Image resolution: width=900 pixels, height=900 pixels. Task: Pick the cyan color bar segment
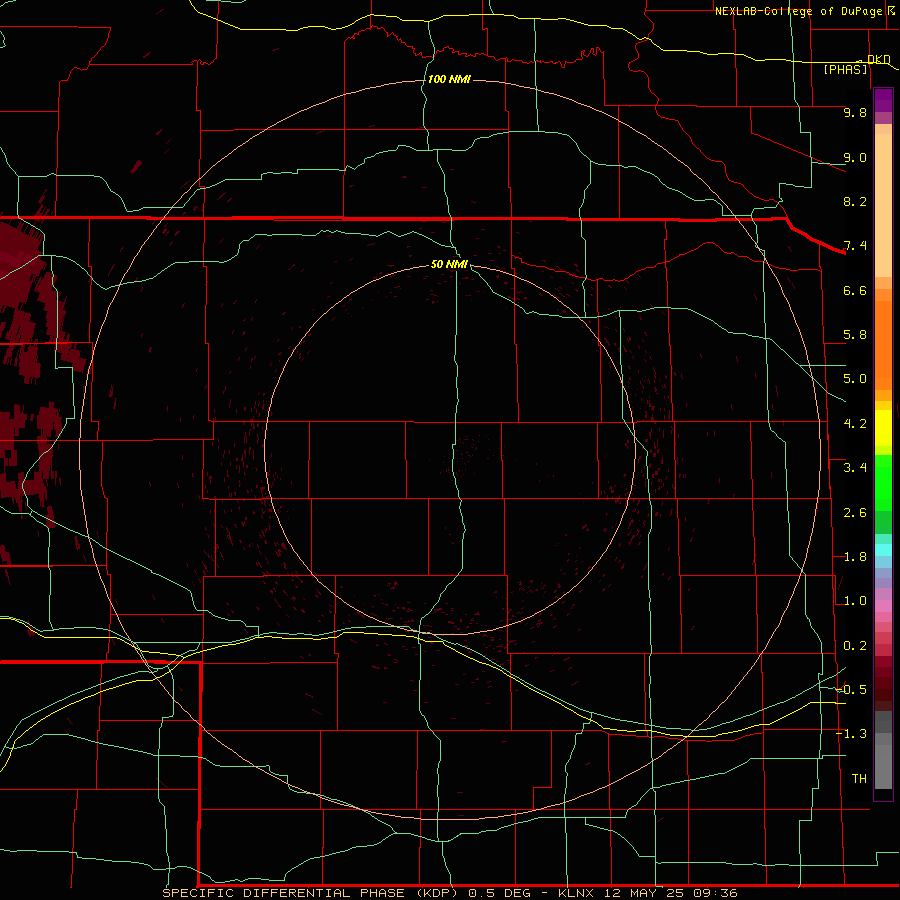tap(883, 550)
